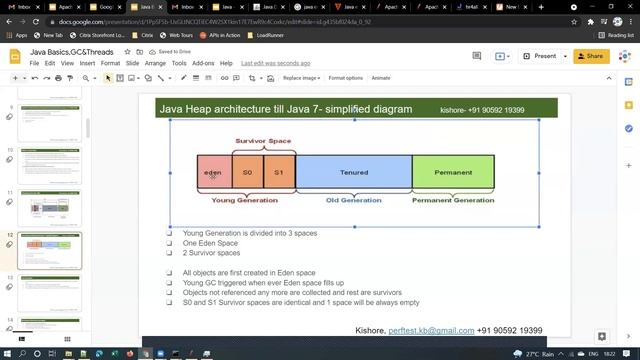Undo the last action
Viewport: 640px width, 360px height.
[35, 78]
